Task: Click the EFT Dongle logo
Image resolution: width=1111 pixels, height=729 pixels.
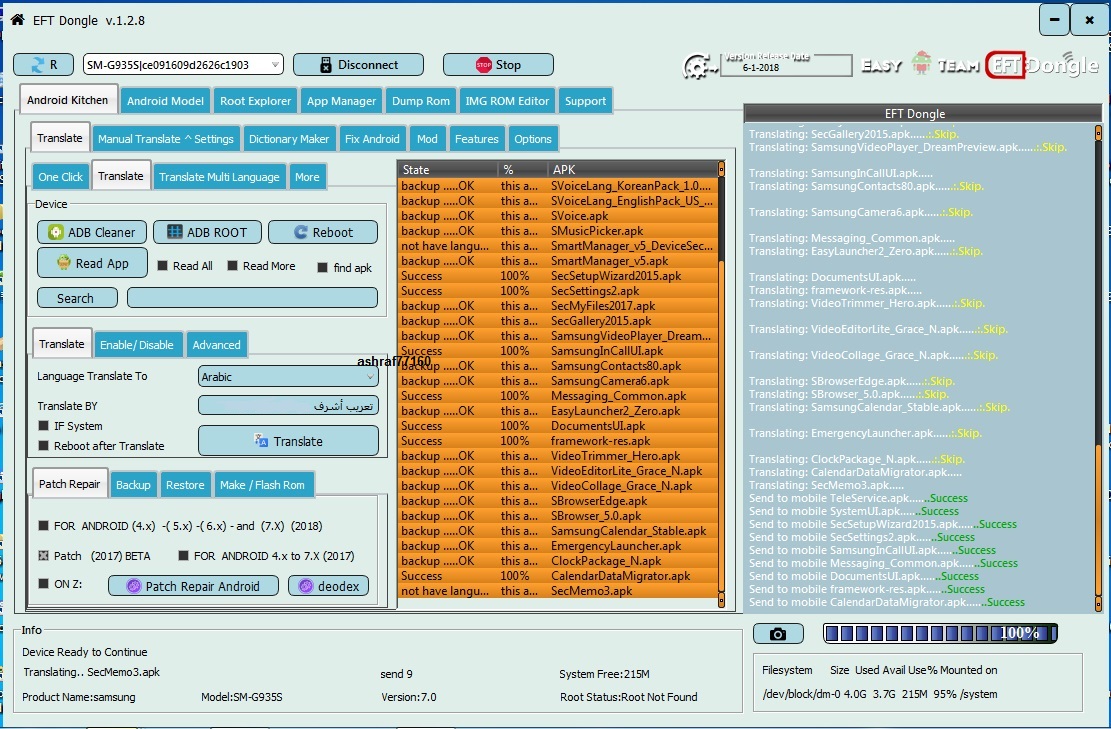Action: (x=1042, y=65)
